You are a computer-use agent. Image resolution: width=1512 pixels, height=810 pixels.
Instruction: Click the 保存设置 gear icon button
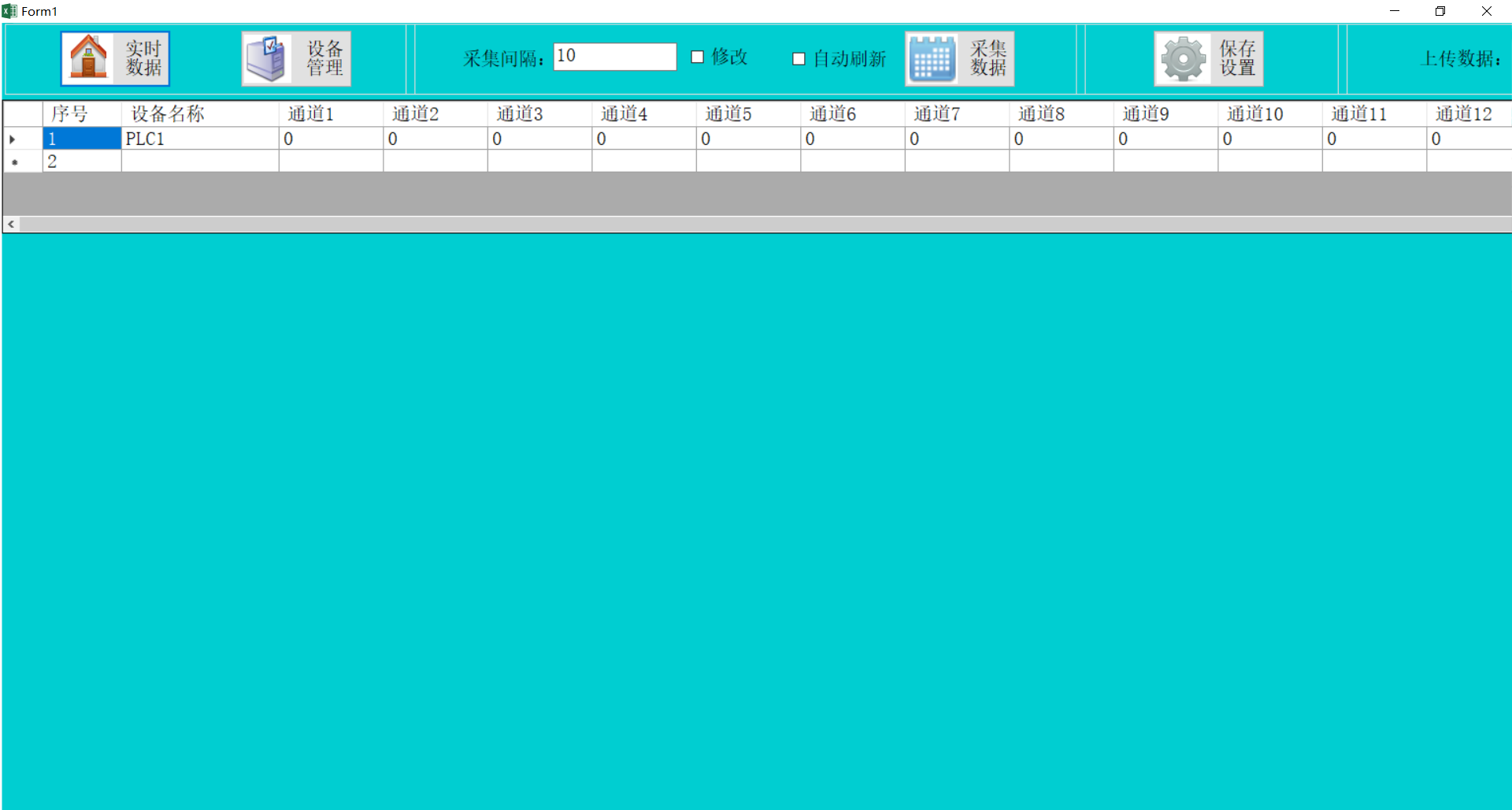point(1209,58)
